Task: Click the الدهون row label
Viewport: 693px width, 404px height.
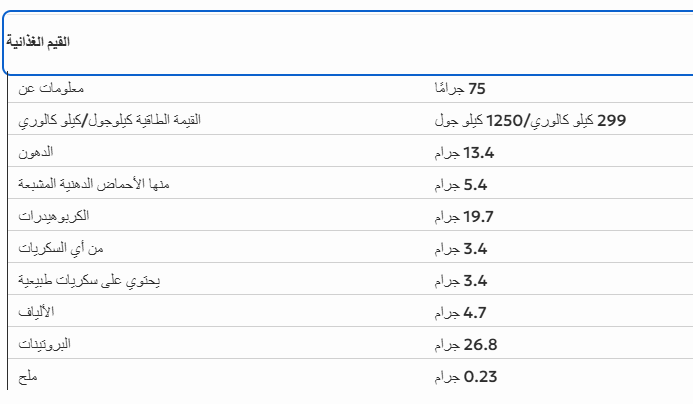Action: click(x=36, y=153)
